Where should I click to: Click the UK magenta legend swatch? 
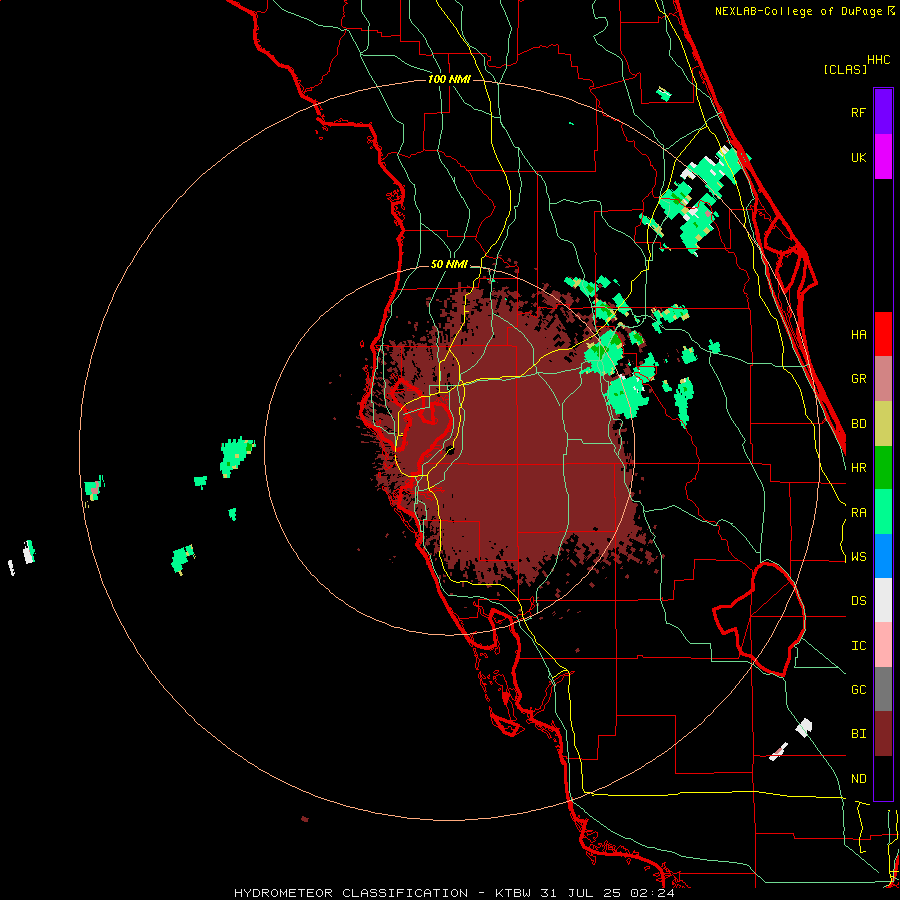click(883, 157)
